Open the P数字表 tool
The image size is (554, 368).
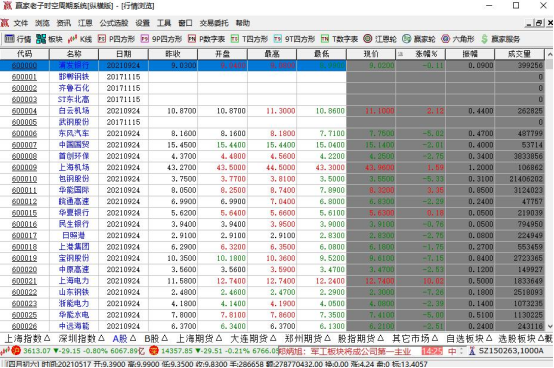tap(207, 39)
